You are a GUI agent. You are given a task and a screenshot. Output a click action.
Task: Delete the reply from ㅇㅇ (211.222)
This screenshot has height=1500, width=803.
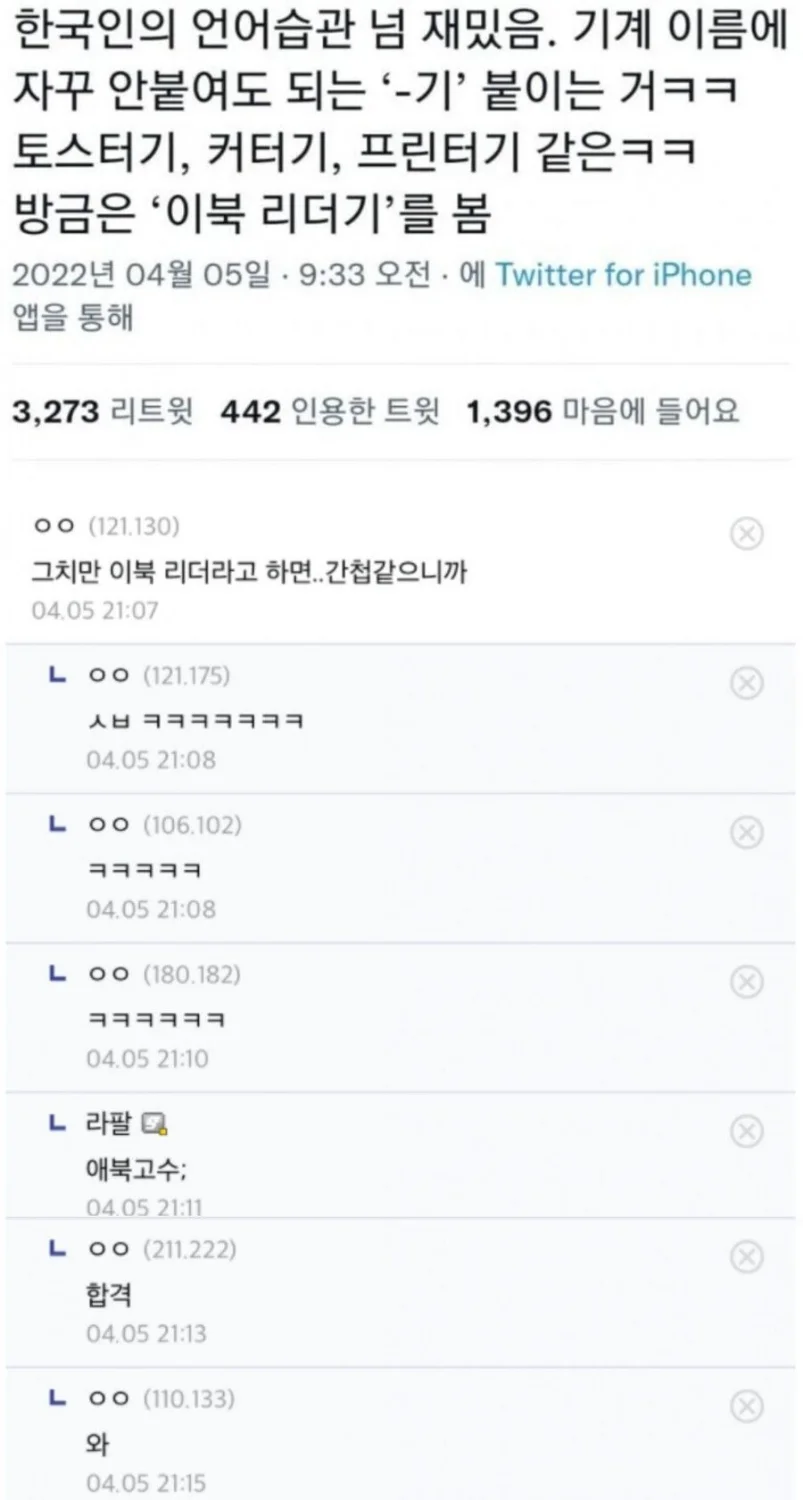click(747, 1256)
